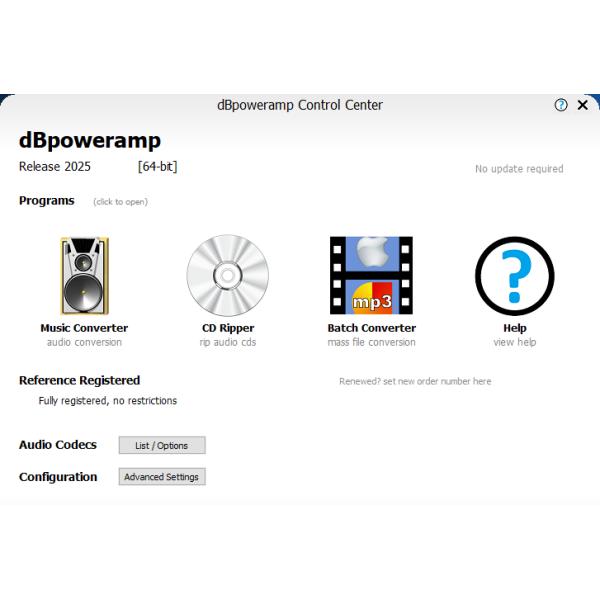Screen dimensions: 600x600
Task: Close the Control Center window
Action: [x=583, y=105]
